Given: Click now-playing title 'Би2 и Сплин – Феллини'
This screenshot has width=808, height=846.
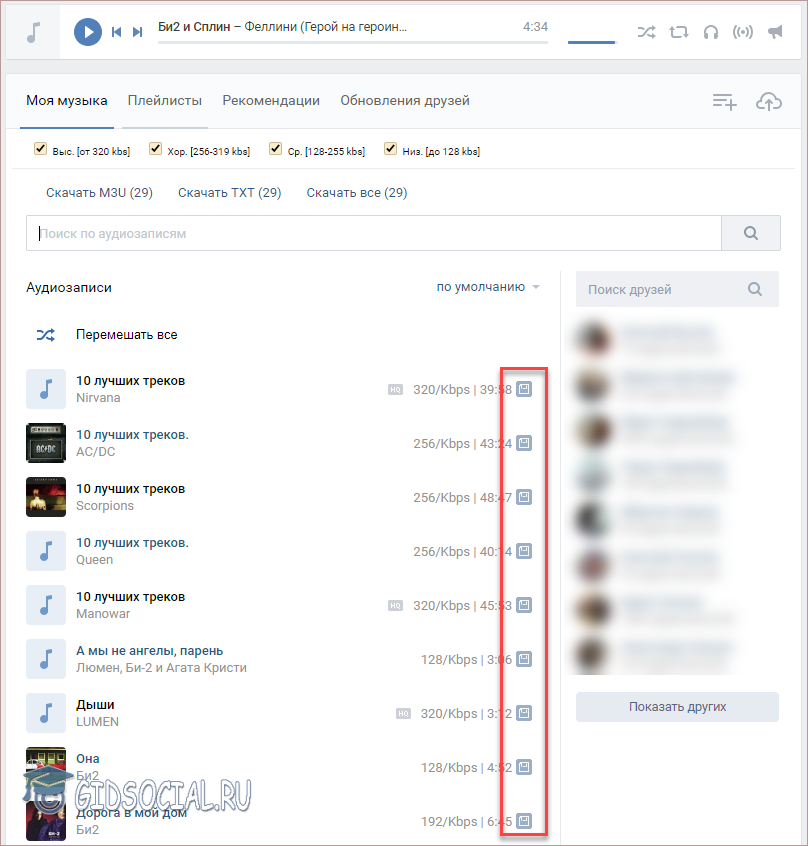Looking at the screenshot, I should click(x=283, y=26).
